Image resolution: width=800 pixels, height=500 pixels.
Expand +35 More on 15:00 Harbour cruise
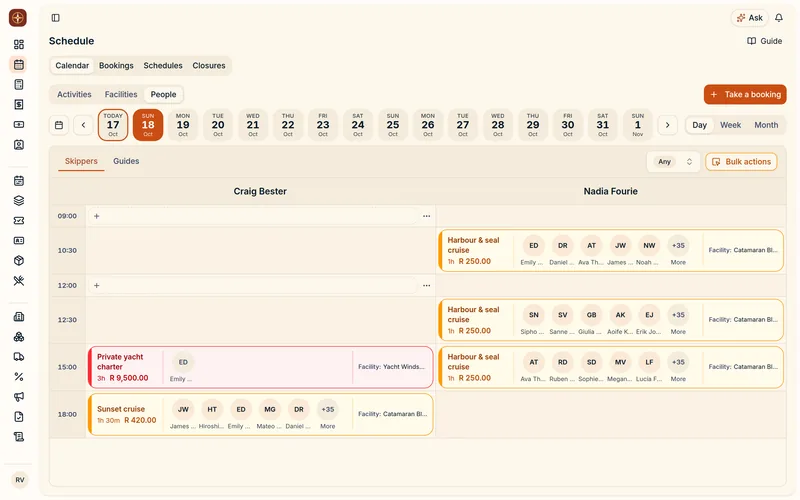[x=678, y=368]
